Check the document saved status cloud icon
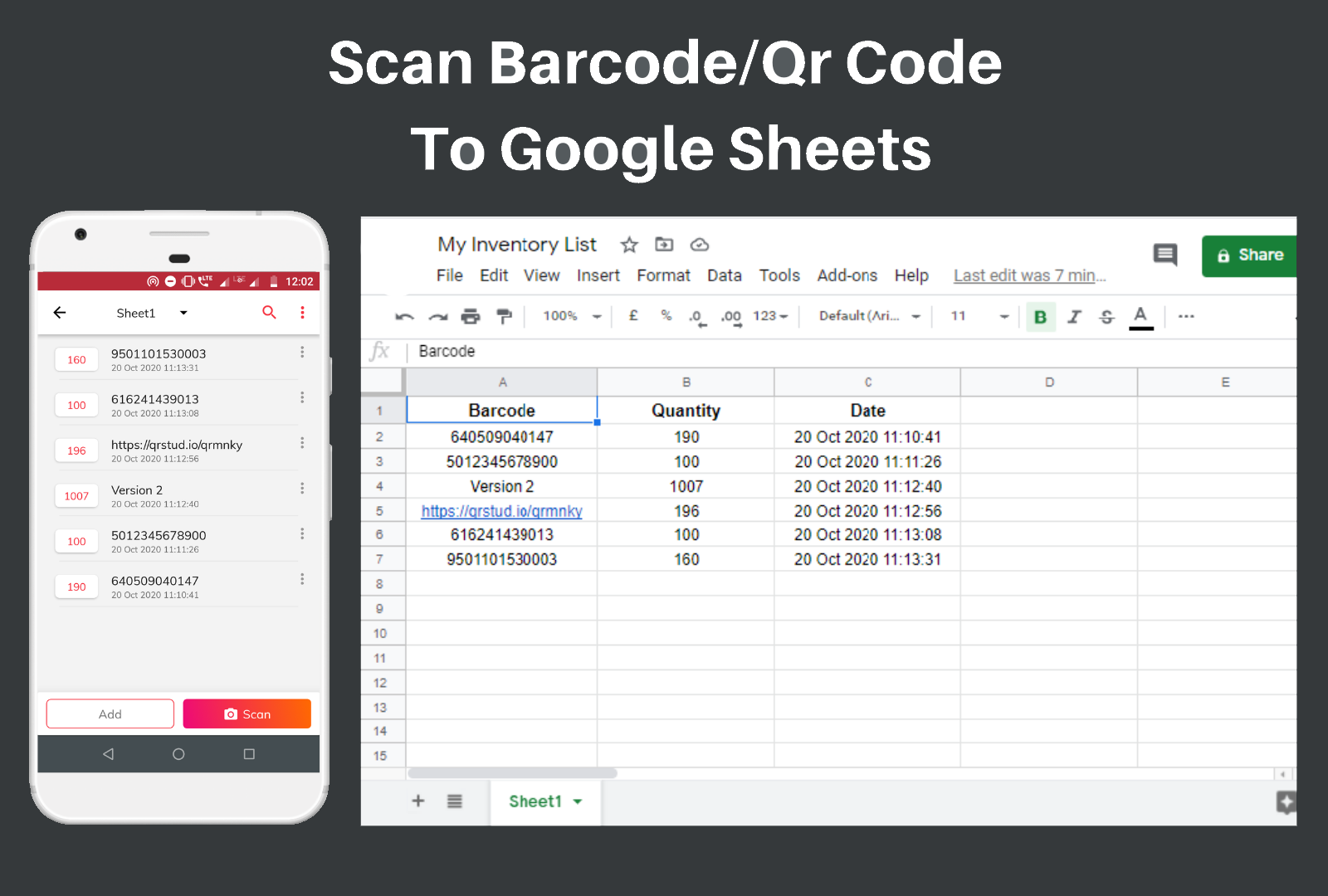Viewport: 1328px width, 896px height. [699, 245]
